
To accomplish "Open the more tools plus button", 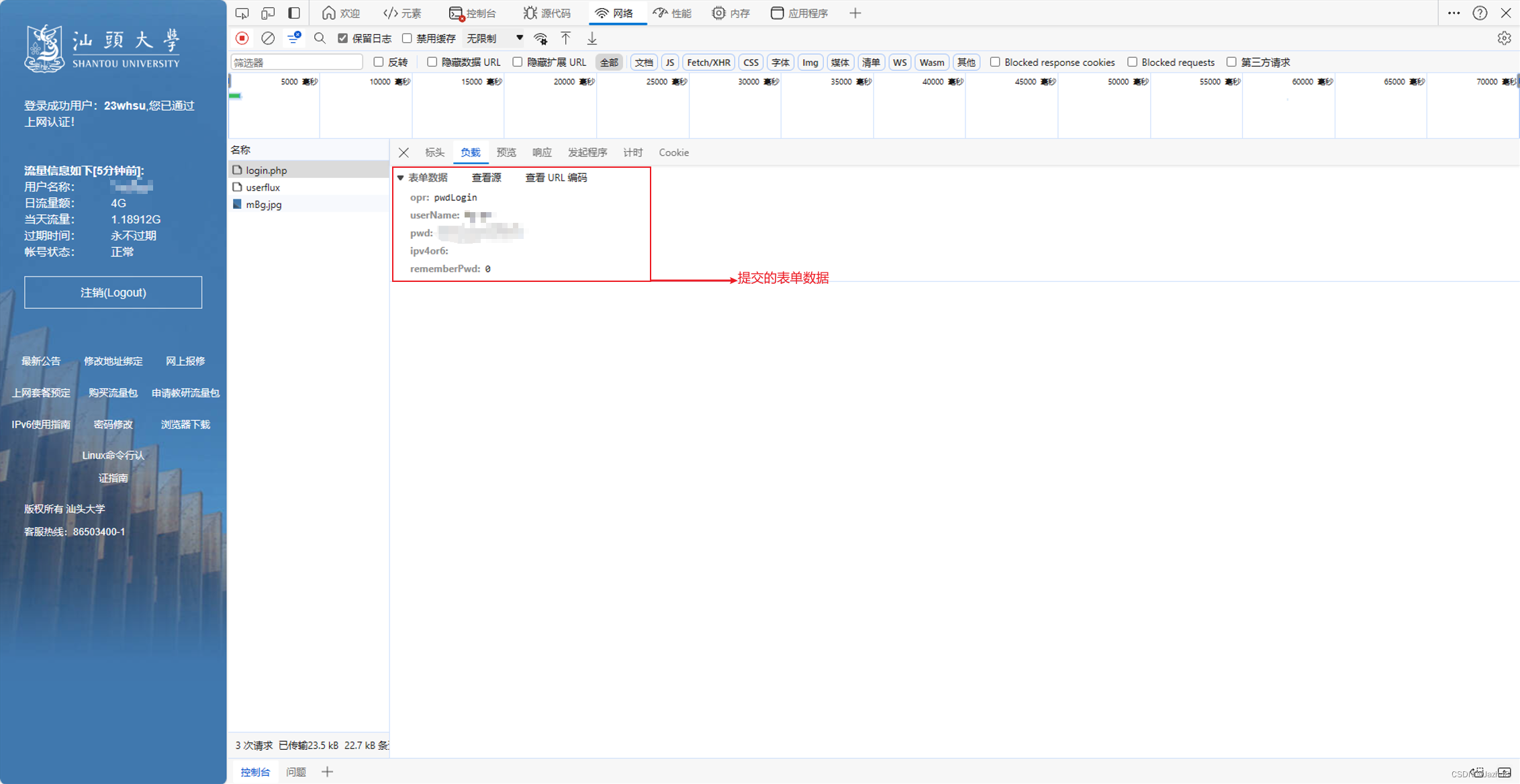I will pos(855,13).
